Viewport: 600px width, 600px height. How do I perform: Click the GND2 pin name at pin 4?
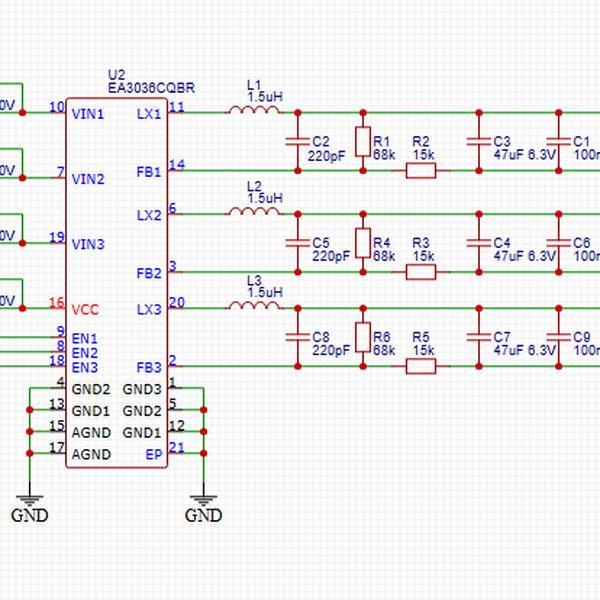(91, 389)
